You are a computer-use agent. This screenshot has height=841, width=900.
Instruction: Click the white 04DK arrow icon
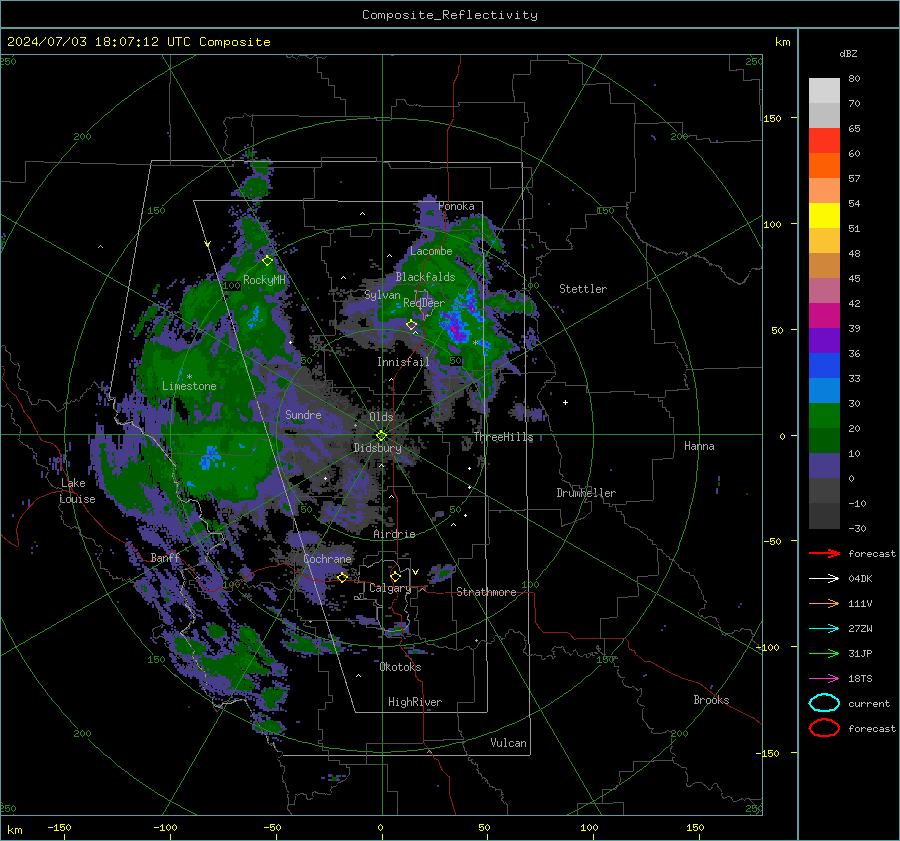click(x=824, y=579)
